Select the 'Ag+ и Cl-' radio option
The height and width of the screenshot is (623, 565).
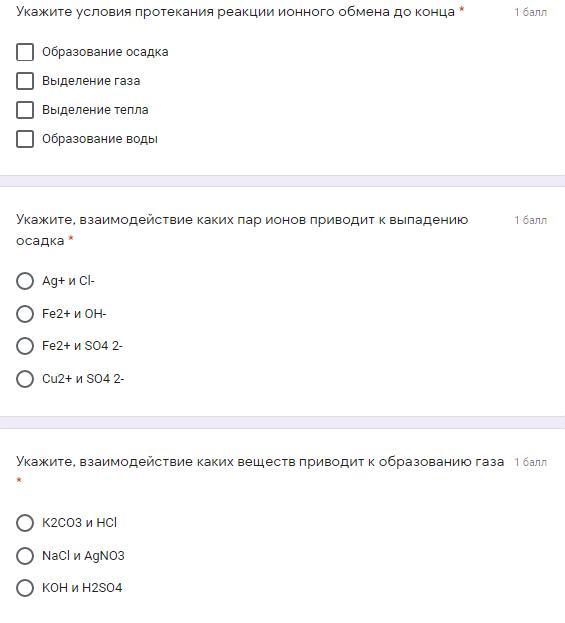click(x=25, y=281)
